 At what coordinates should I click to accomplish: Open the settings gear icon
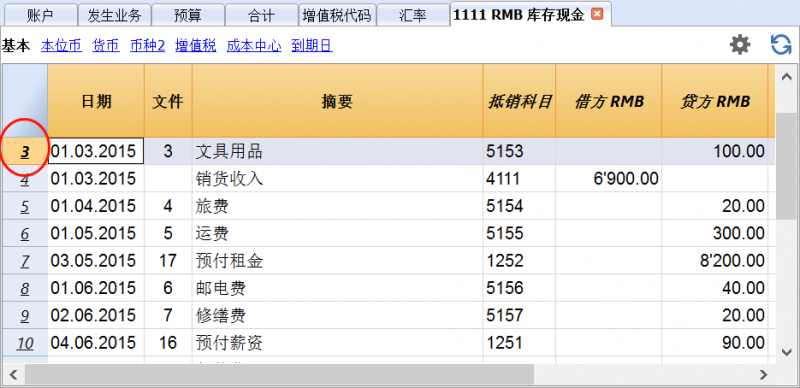point(740,45)
